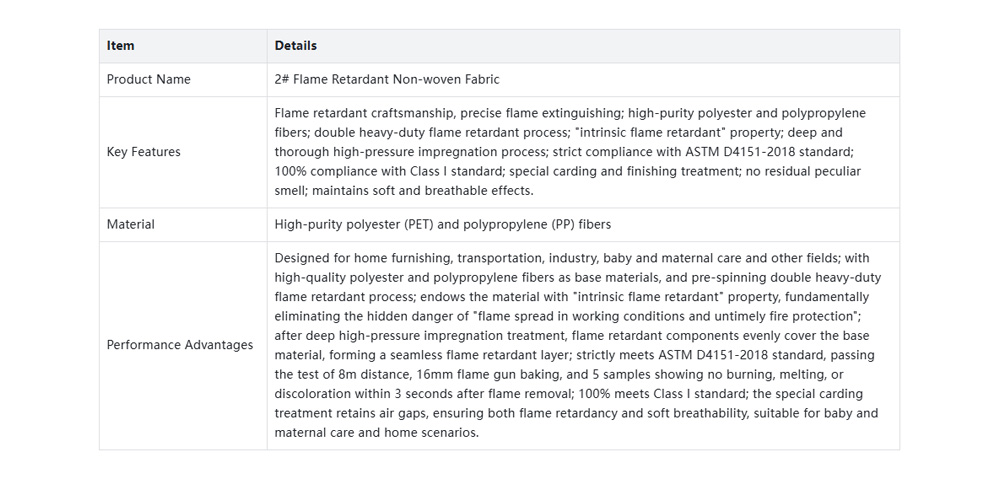
Task: Click the "Item" column header
Action: pyautogui.click(x=121, y=46)
